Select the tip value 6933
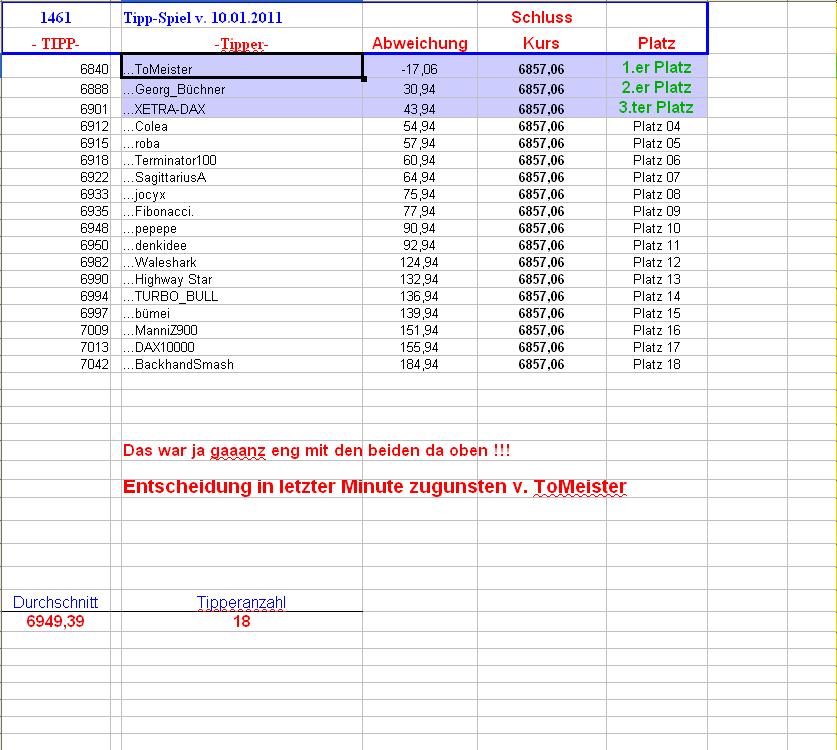The width and height of the screenshot is (837, 750). [94, 194]
